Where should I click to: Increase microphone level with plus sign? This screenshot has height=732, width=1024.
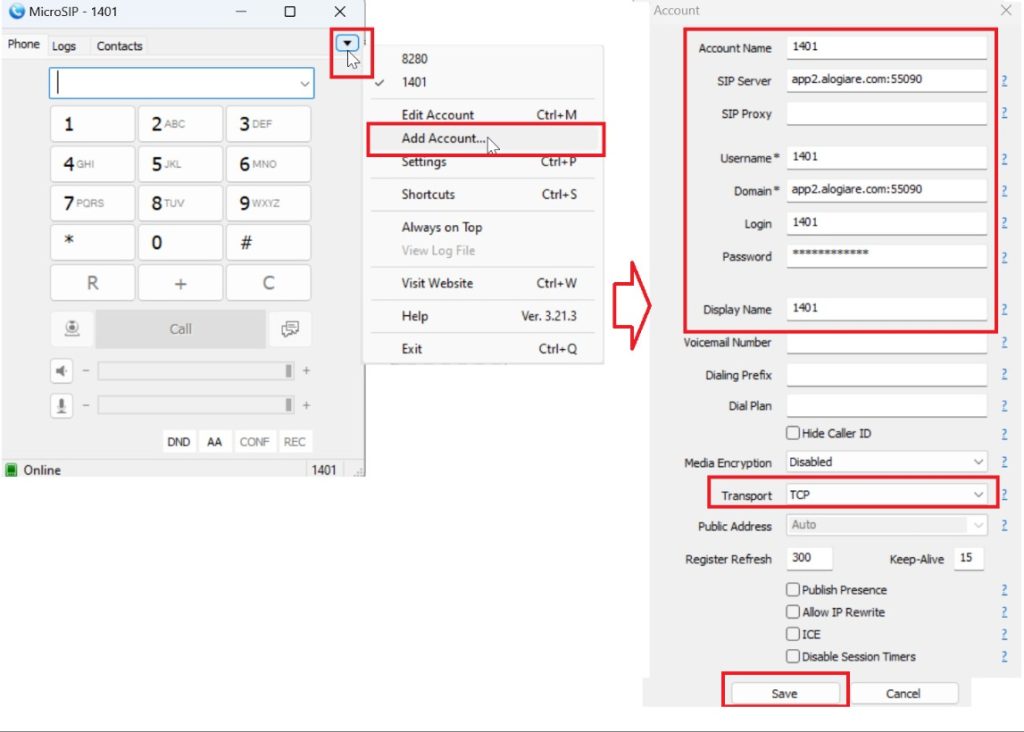coord(306,405)
